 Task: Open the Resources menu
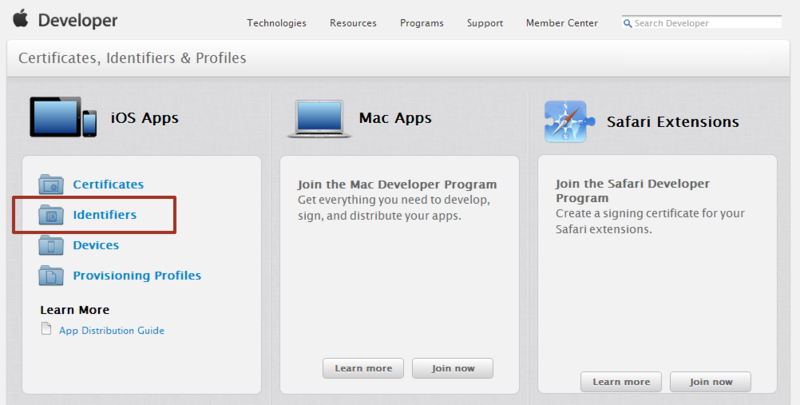click(353, 23)
